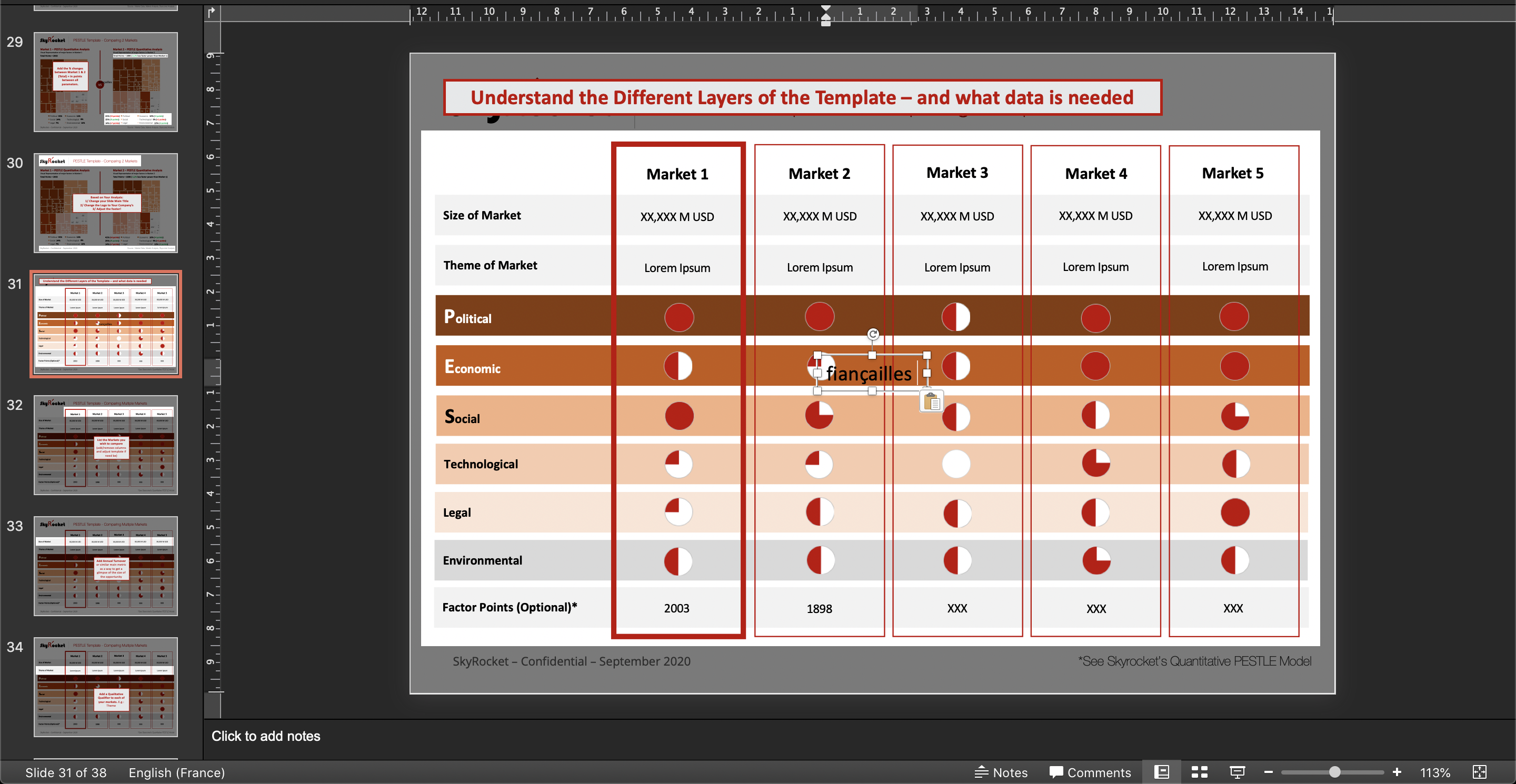Click the Political row label
This screenshot has width=1516, height=784.
coord(468,317)
